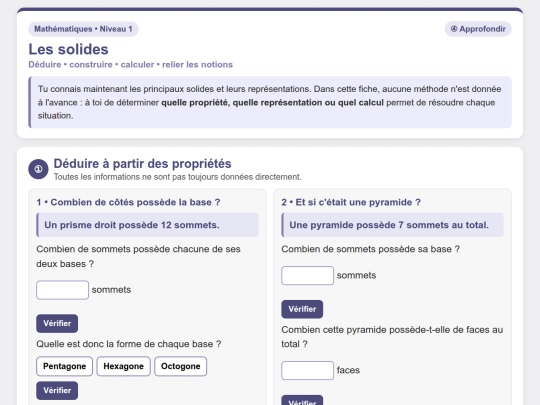This screenshot has height=405, width=540.
Task: Click the question "Combien de sommets possède sa base ?"
Action: point(370,249)
